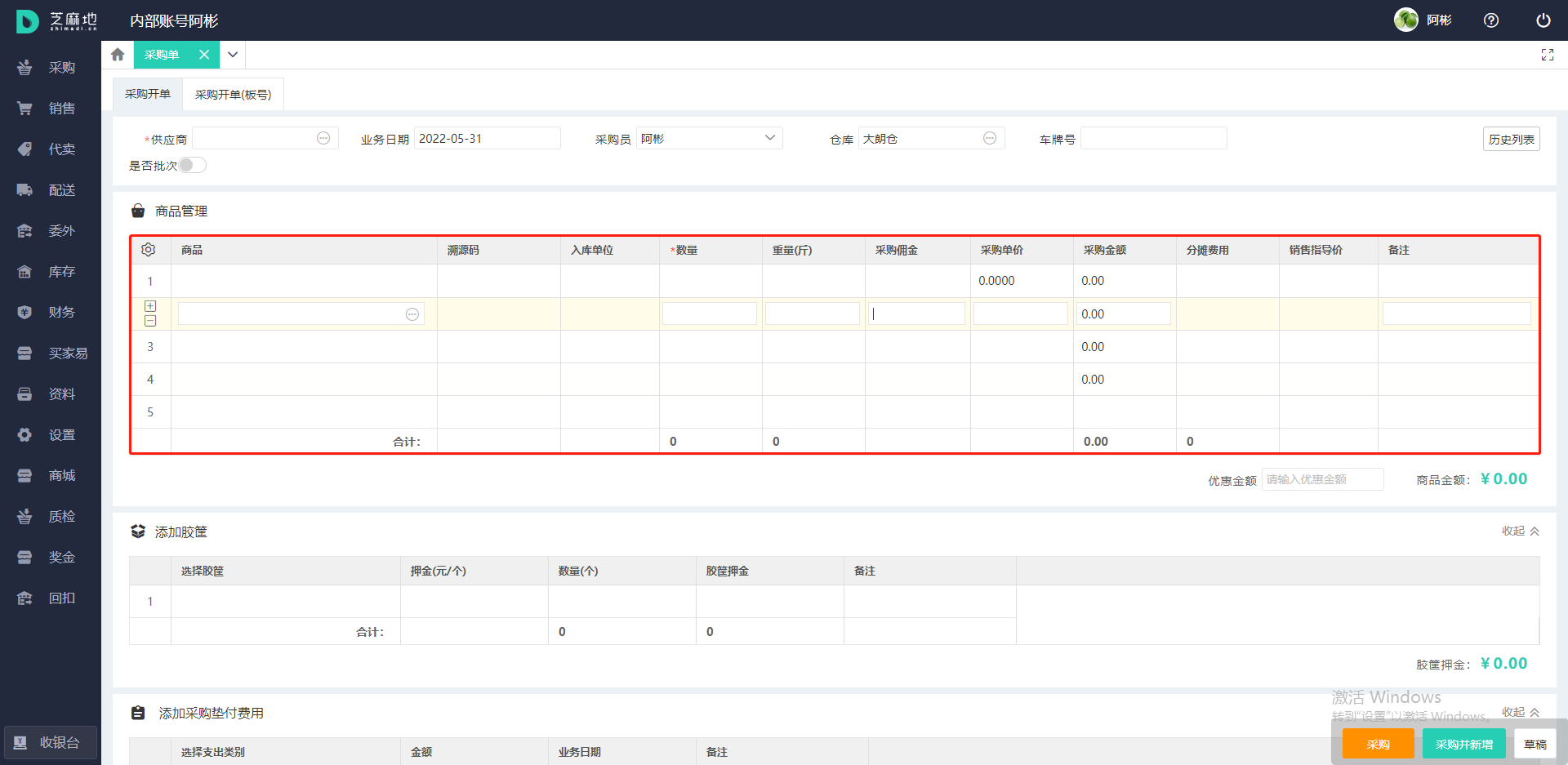Open the 代卖 sidebar menu

[51, 149]
